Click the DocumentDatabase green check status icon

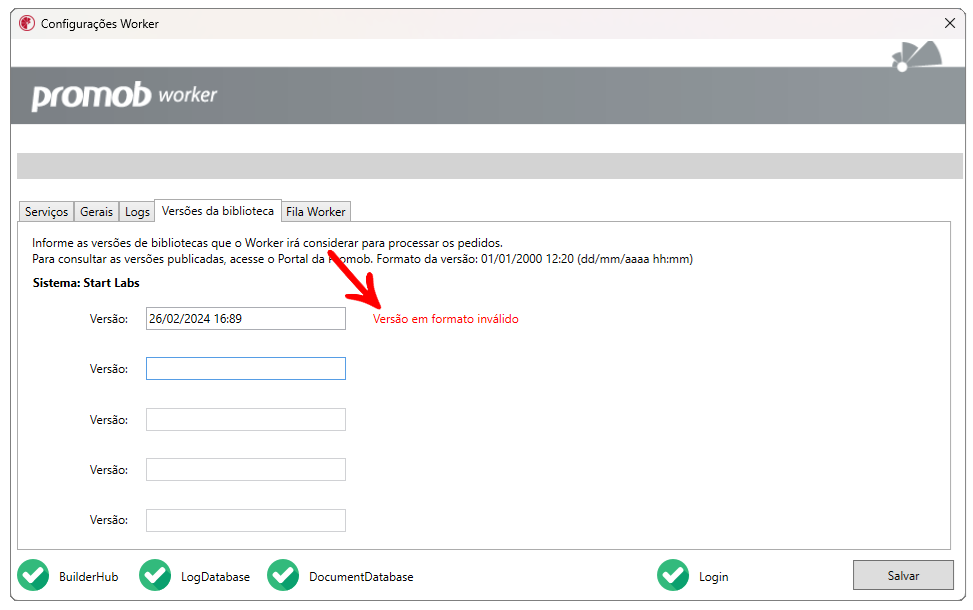(283, 575)
